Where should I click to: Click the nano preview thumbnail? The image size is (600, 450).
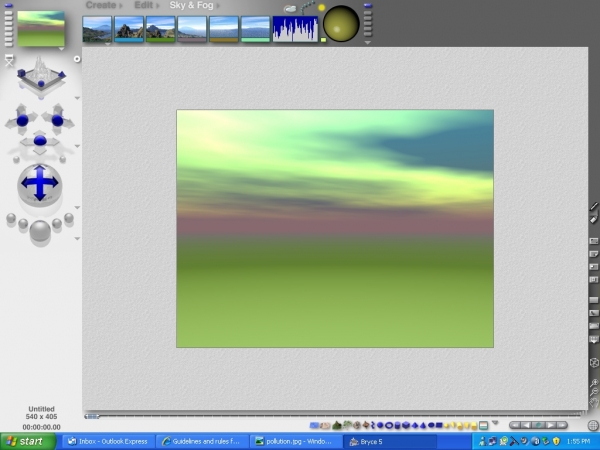(x=41, y=29)
